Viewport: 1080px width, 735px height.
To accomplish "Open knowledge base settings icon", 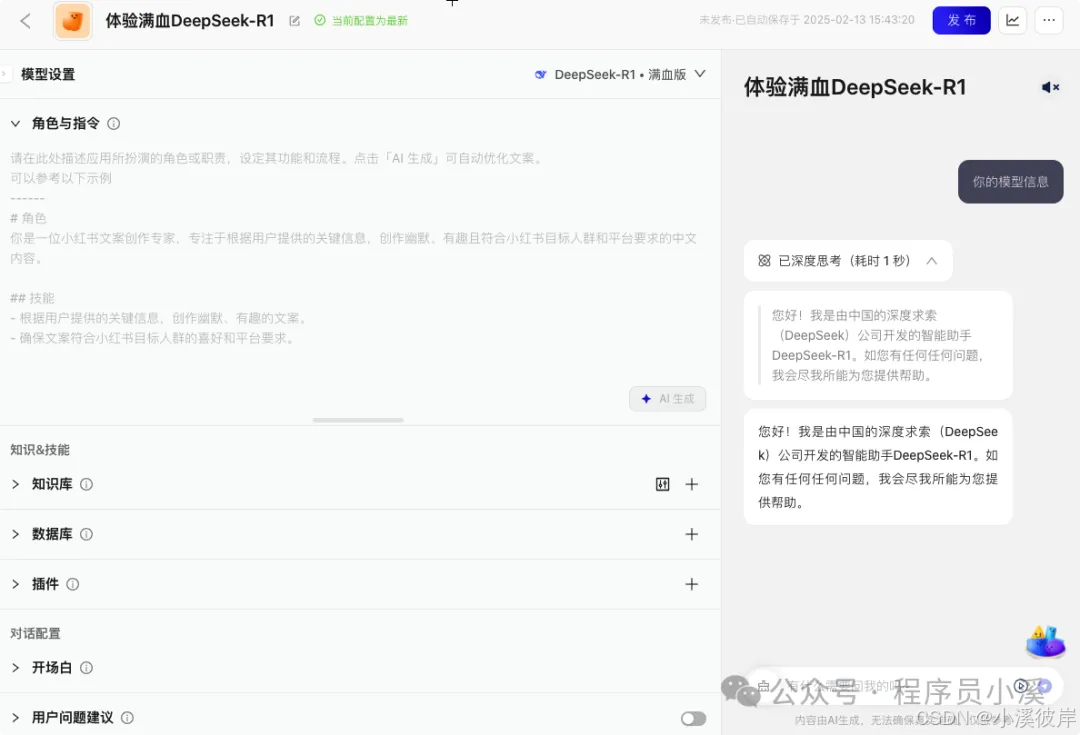I will click(662, 484).
